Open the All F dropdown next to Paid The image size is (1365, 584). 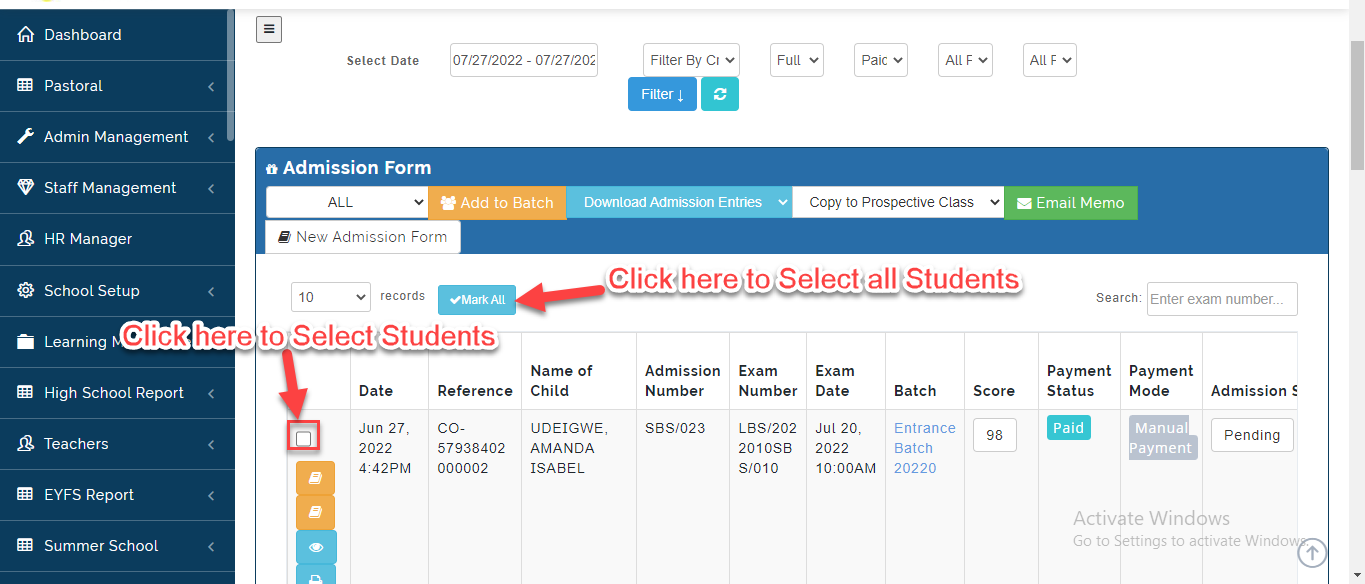coord(965,60)
